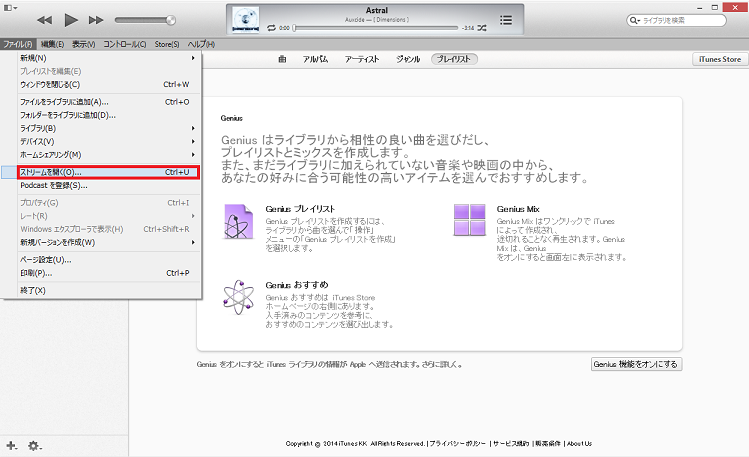The height and width of the screenshot is (457, 749).
Task: Switch to the 曲 tab
Action: pyautogui.click(x=282, y=59)
